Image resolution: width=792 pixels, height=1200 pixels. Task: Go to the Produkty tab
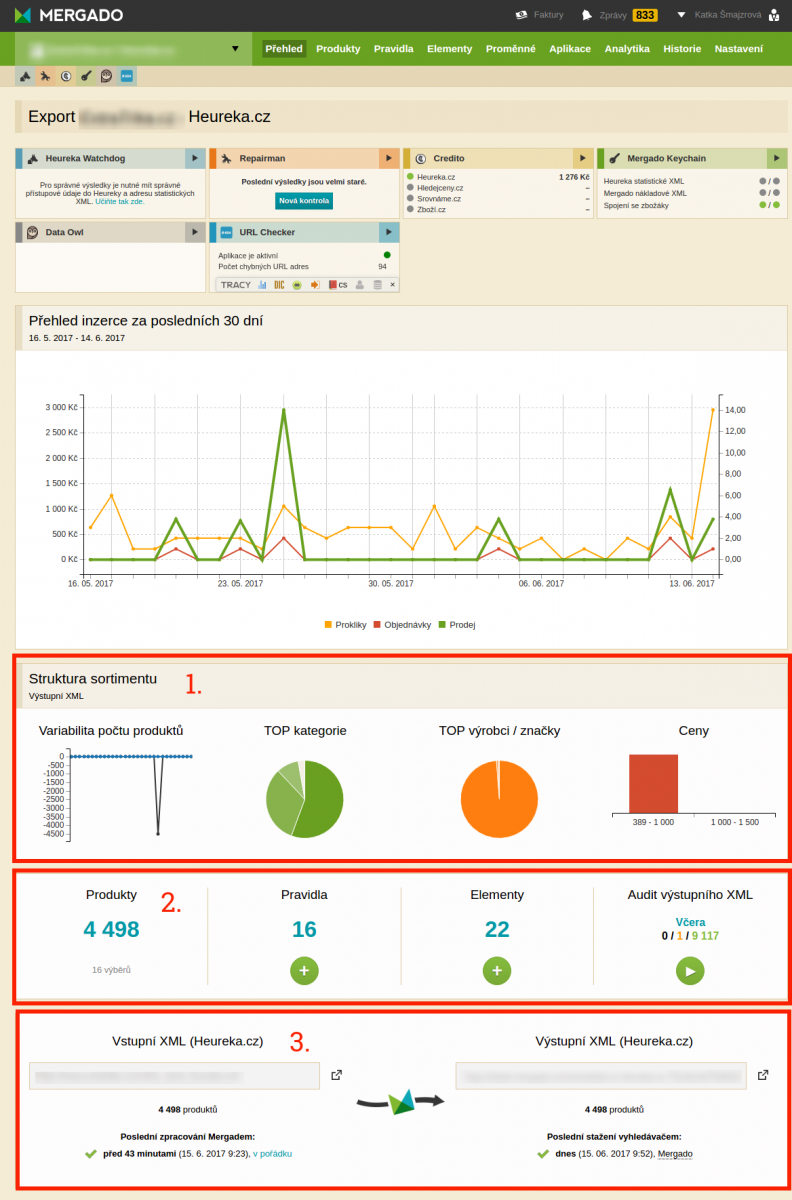338,48
